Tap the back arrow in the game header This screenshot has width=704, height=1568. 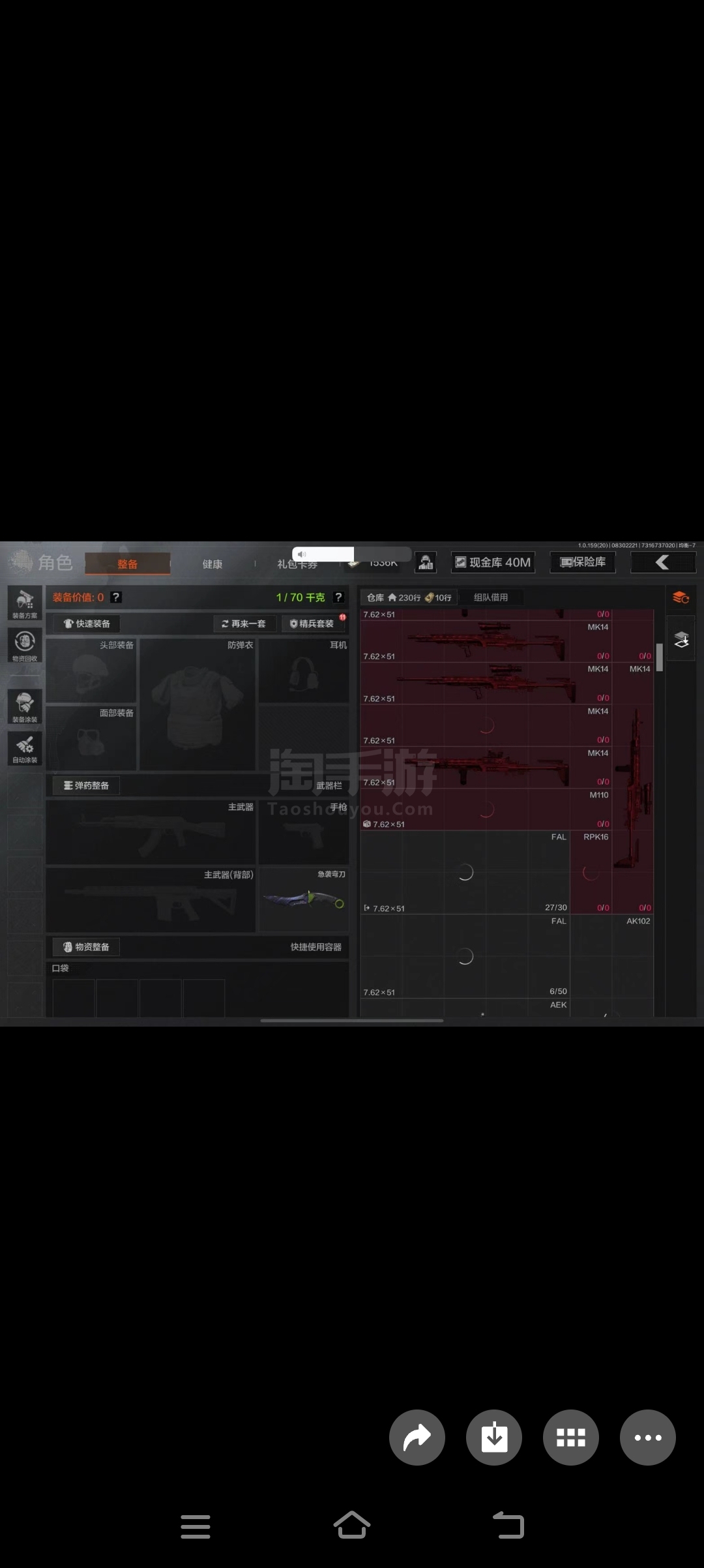tap(663, 562)
